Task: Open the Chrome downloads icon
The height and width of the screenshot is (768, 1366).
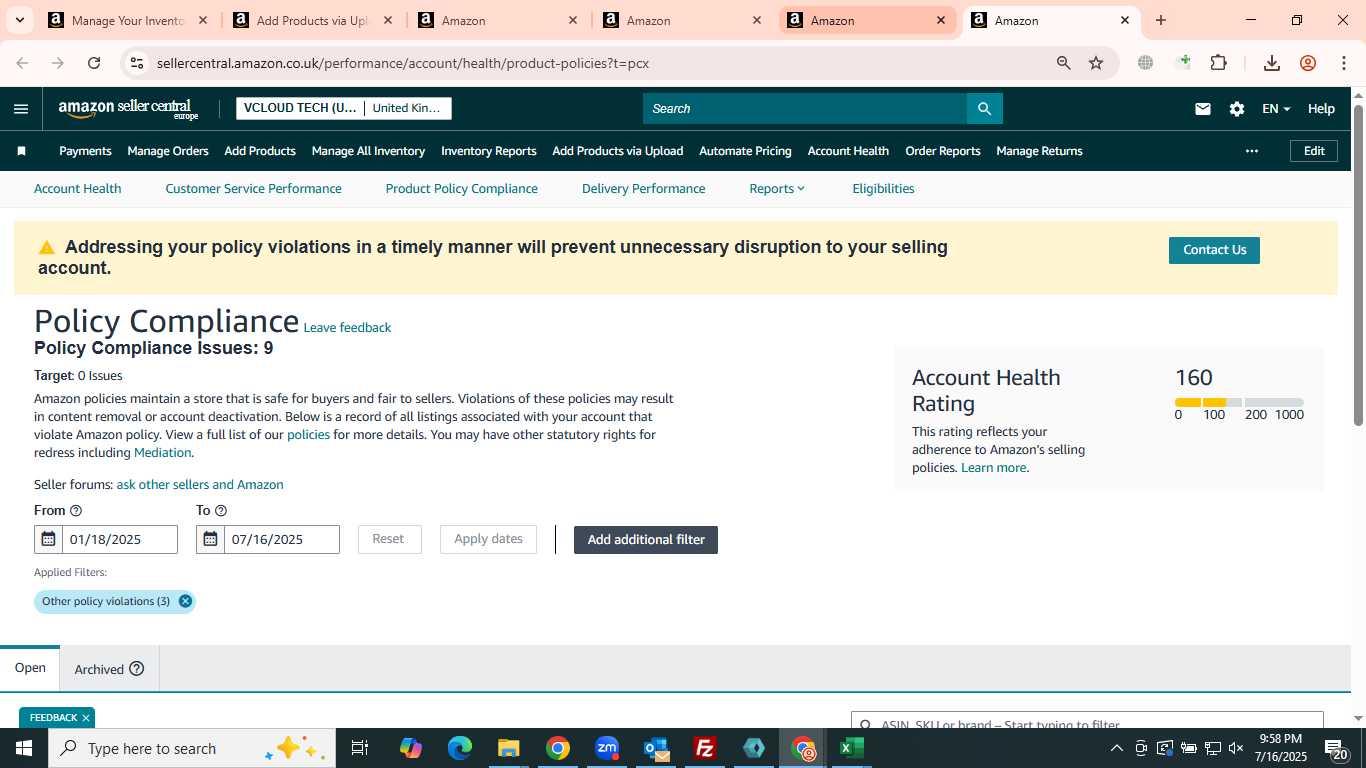Action: coord(1272,63)
